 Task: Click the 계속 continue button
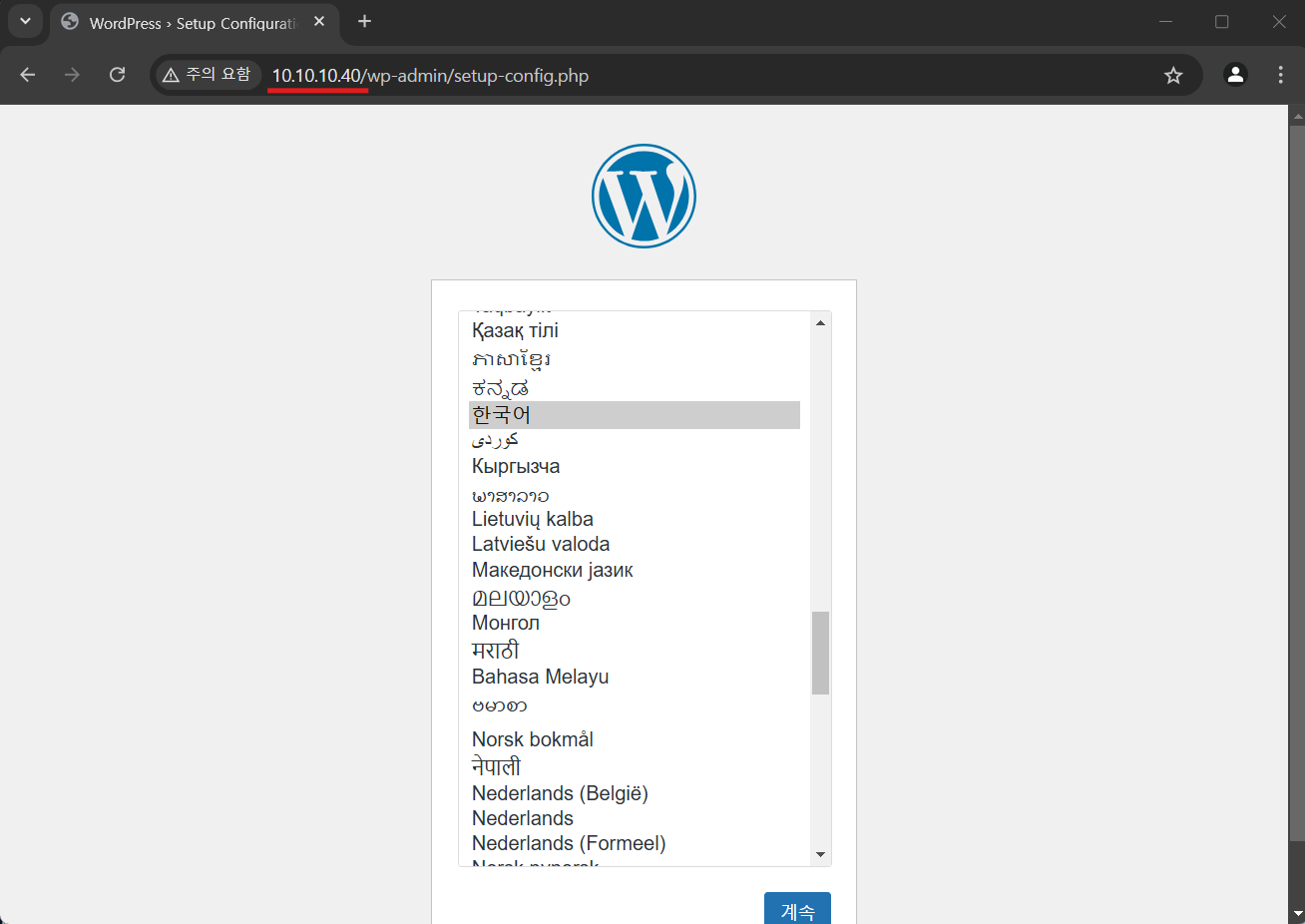797,910
